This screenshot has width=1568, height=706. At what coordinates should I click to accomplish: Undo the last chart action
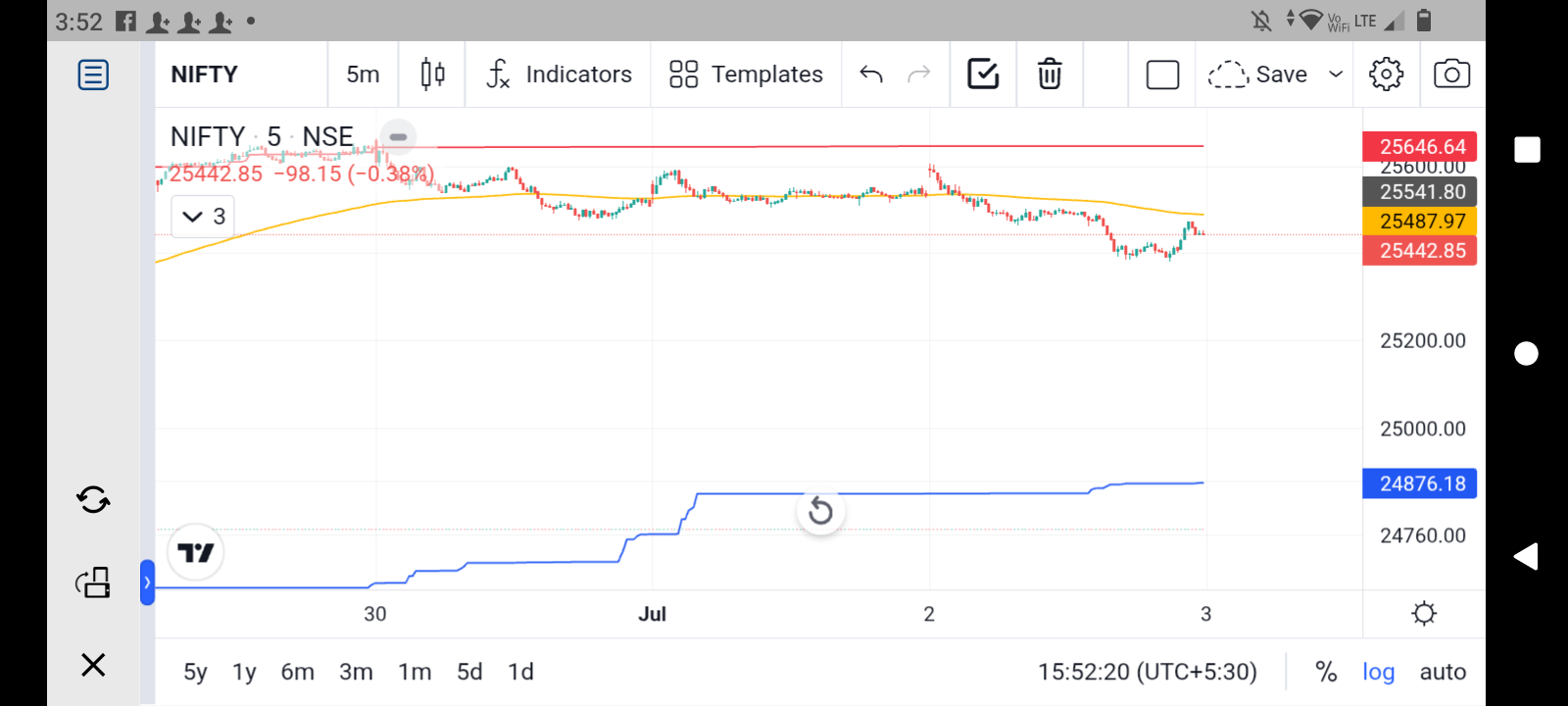click(x=871, y=75)
